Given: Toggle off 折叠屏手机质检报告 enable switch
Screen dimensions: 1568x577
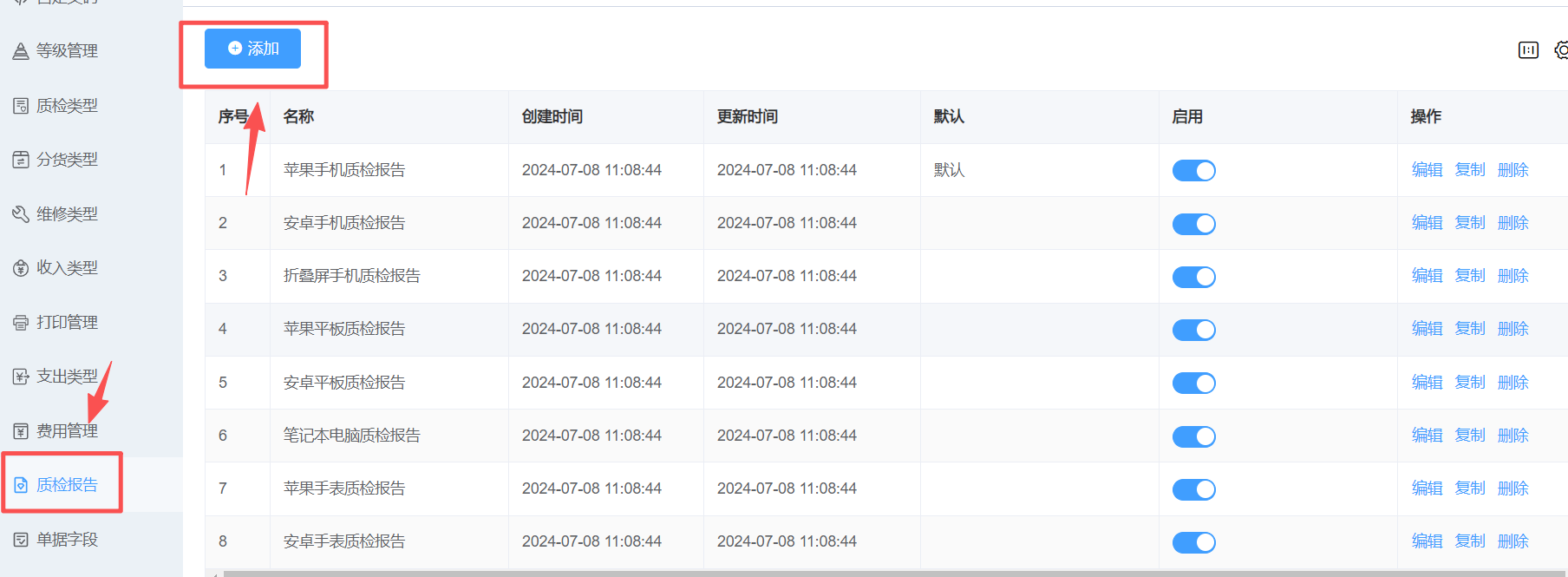Looking at the screenshot, I should (x=1193, y=277).
